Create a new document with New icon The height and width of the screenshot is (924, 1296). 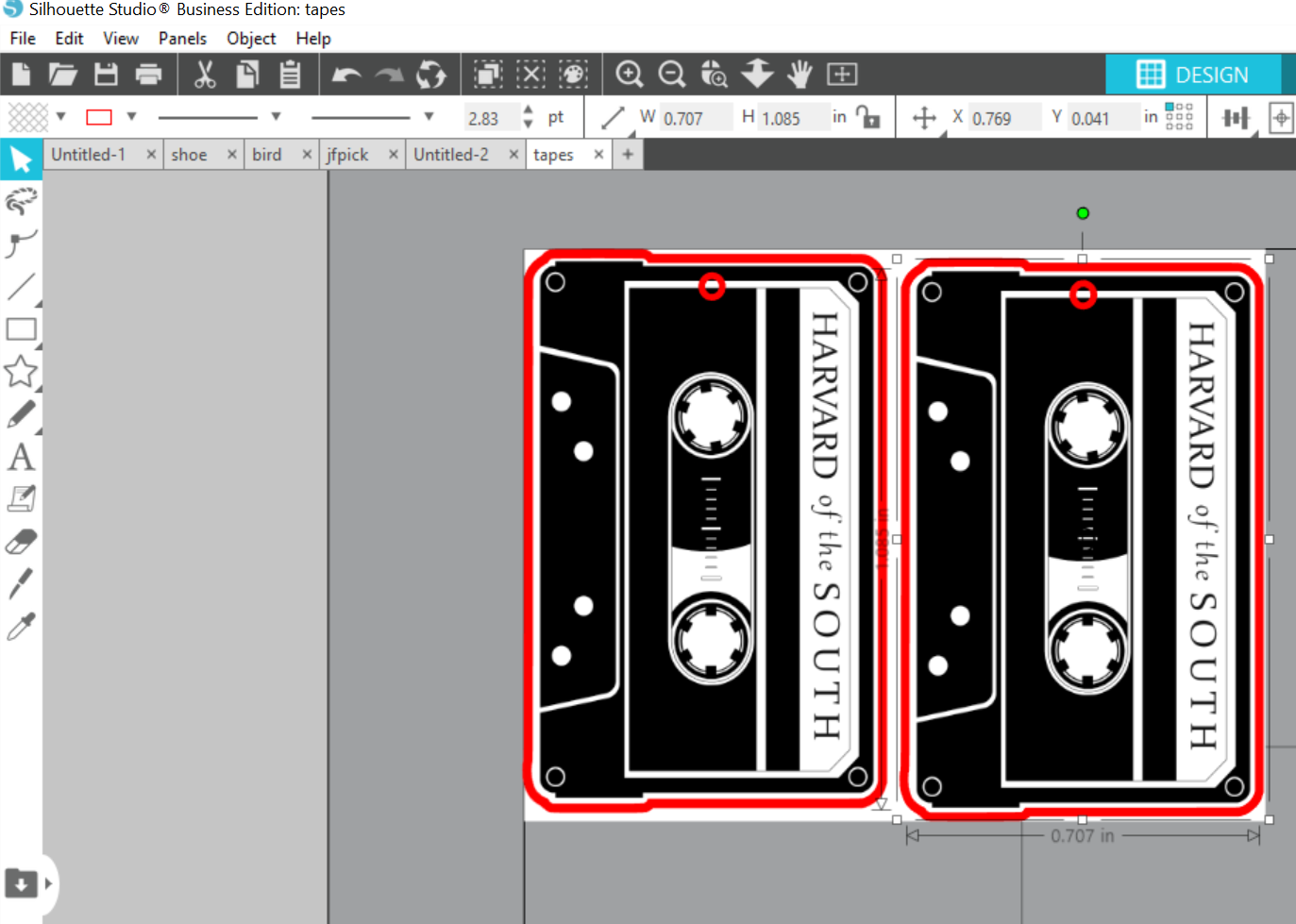pos(21,74)
